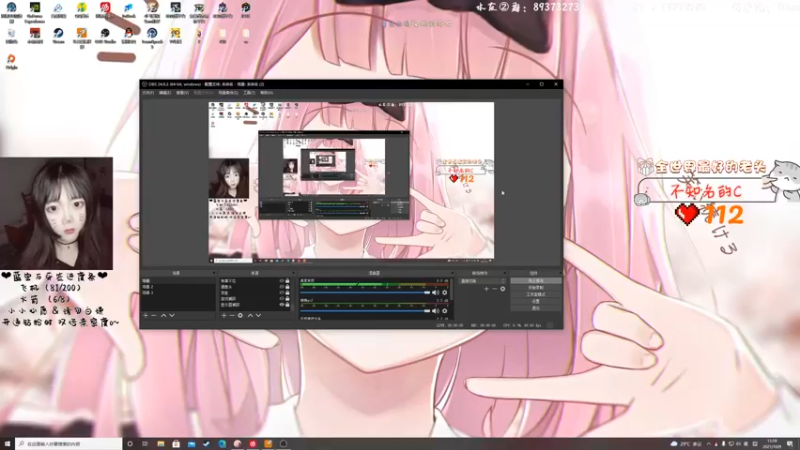
Task: Open the scene transition type dropdown
Action: (482, 281)
